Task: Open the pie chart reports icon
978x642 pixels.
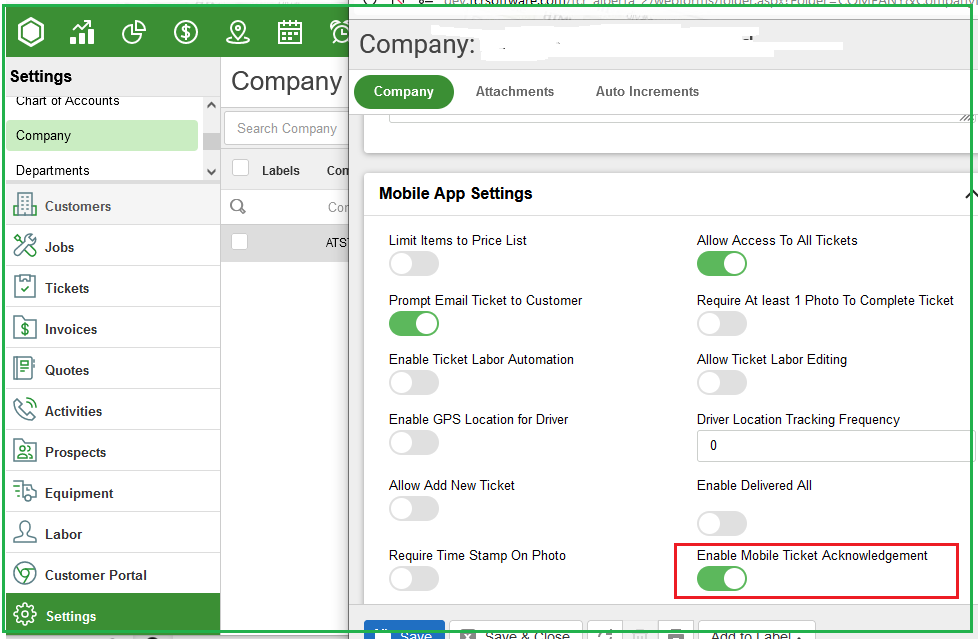Action: click(x=133, y=32)
